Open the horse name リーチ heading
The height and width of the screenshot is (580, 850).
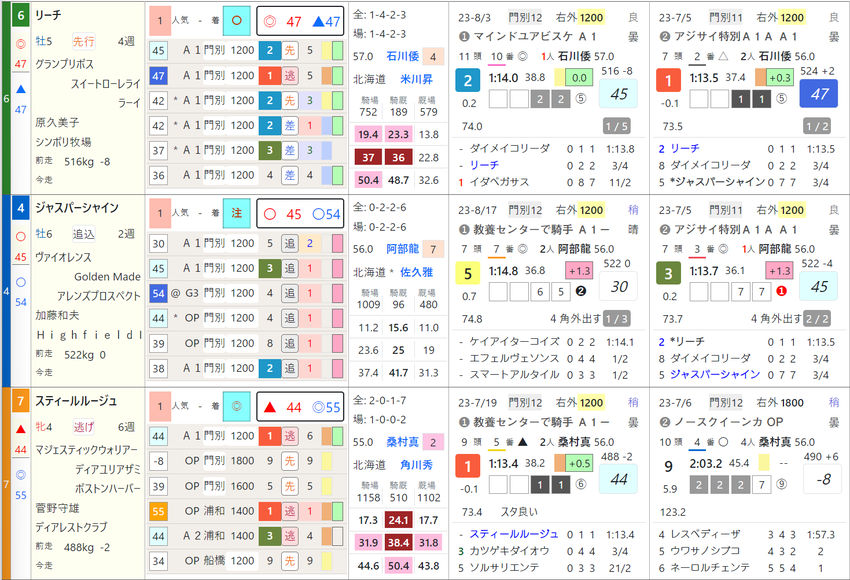click(x=48, y=15)
